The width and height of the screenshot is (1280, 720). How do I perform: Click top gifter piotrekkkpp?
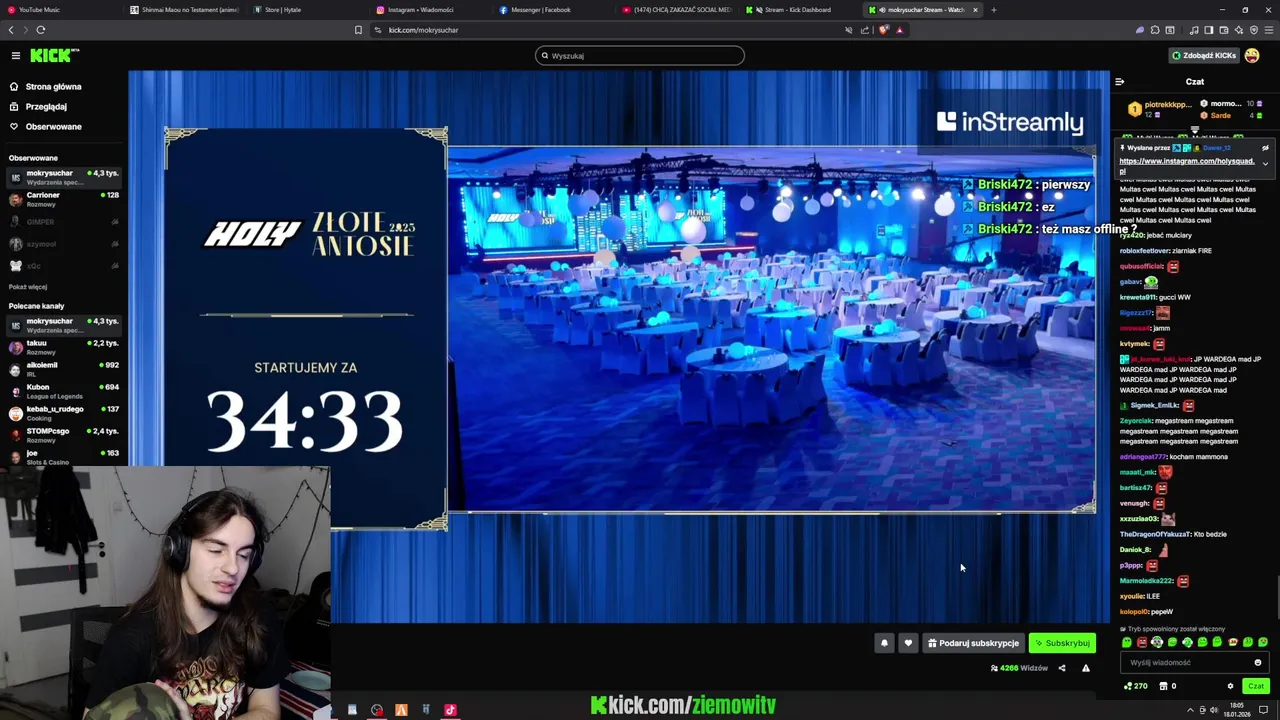(1160, 109)
